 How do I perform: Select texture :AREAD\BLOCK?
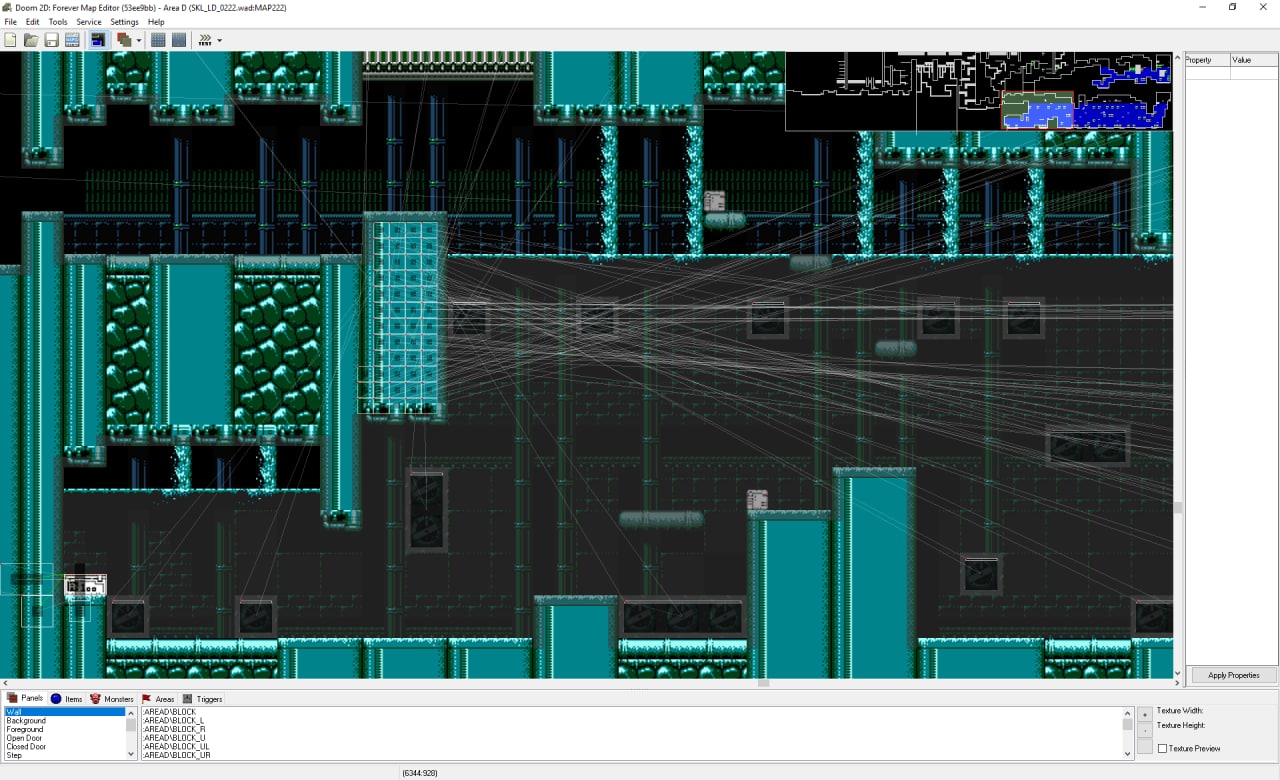(x=632, y=712)
